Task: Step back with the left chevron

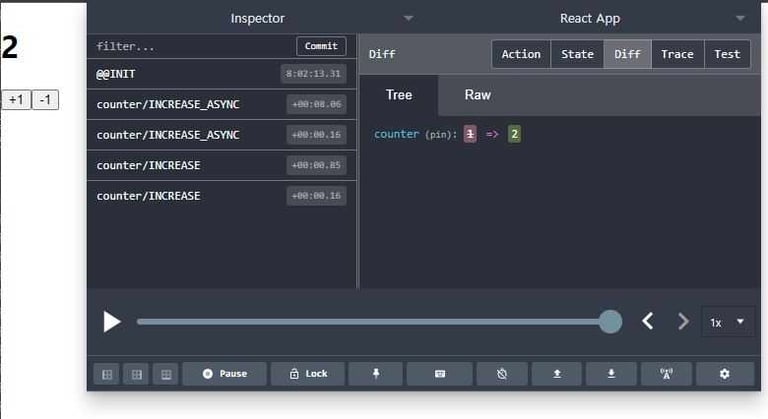Action: tap(648, 321)
